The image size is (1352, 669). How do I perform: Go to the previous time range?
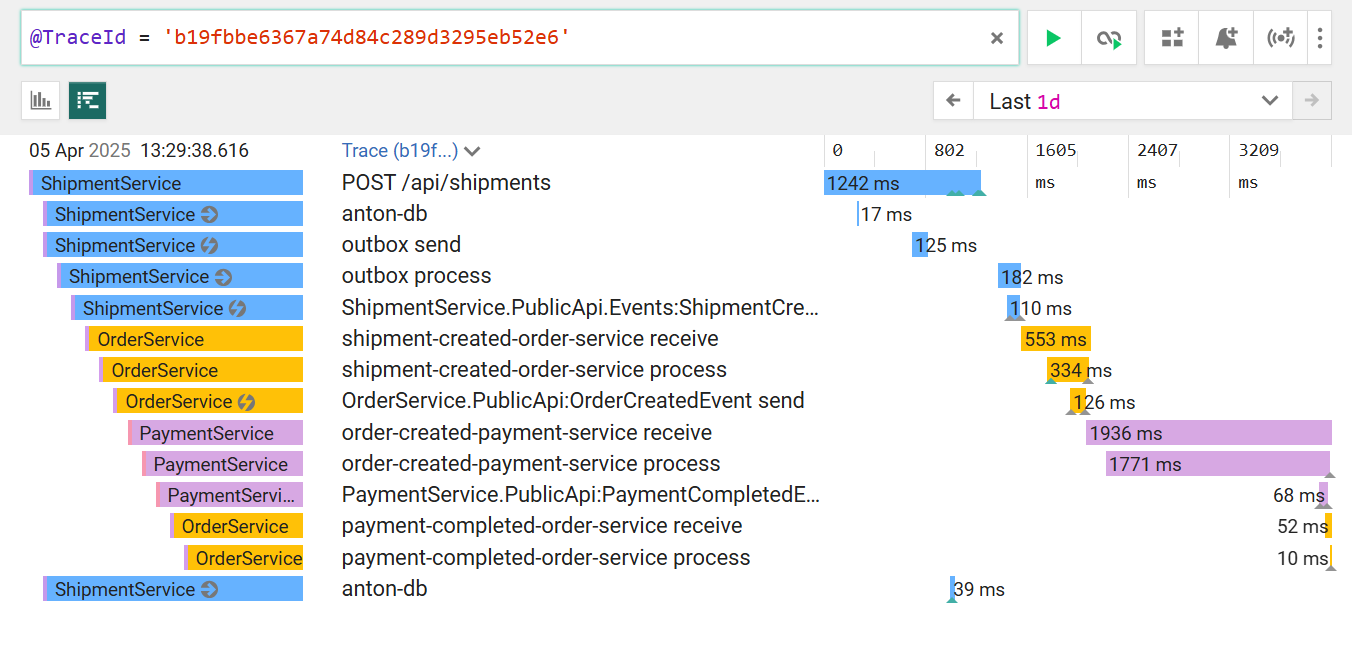click(x=953, y=101)
